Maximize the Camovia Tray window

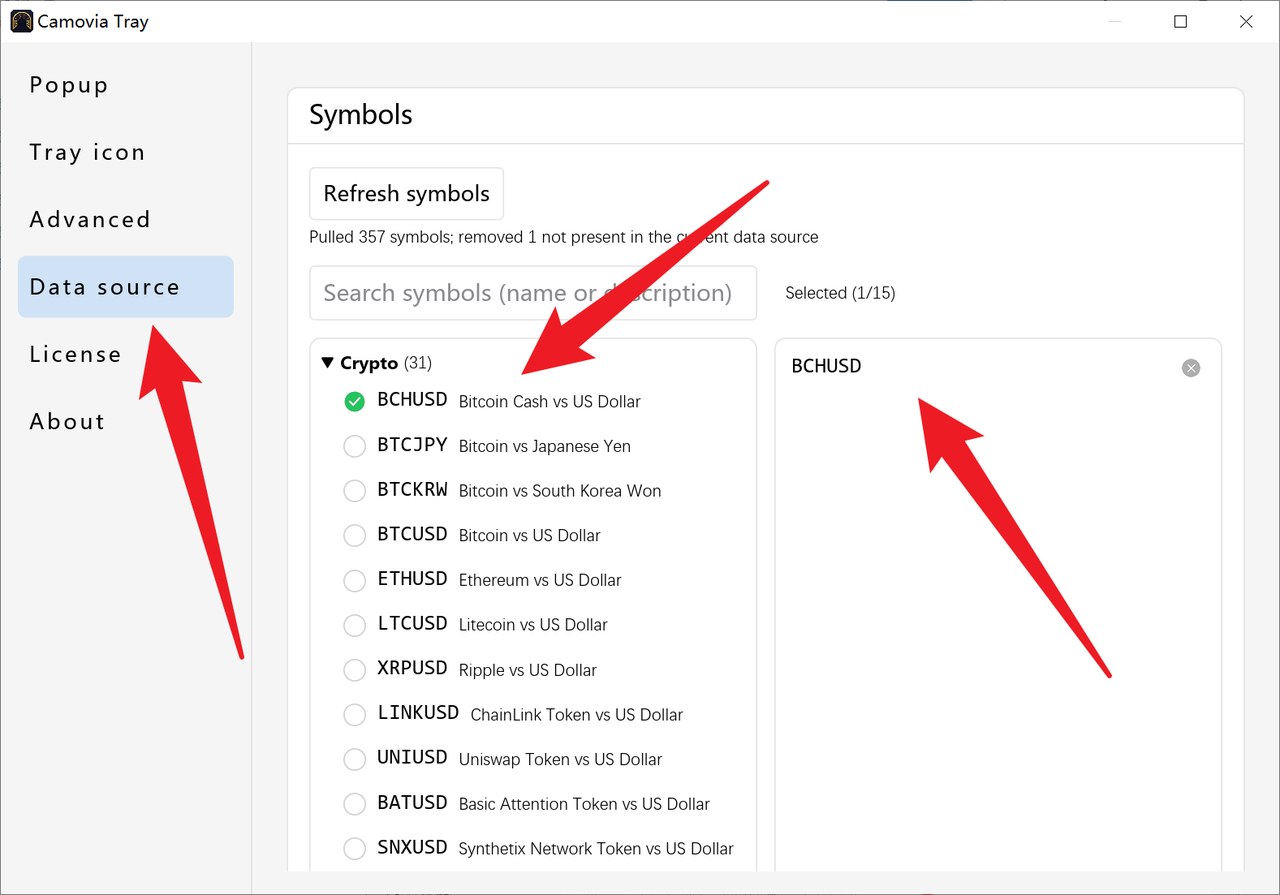point(1180,21)
